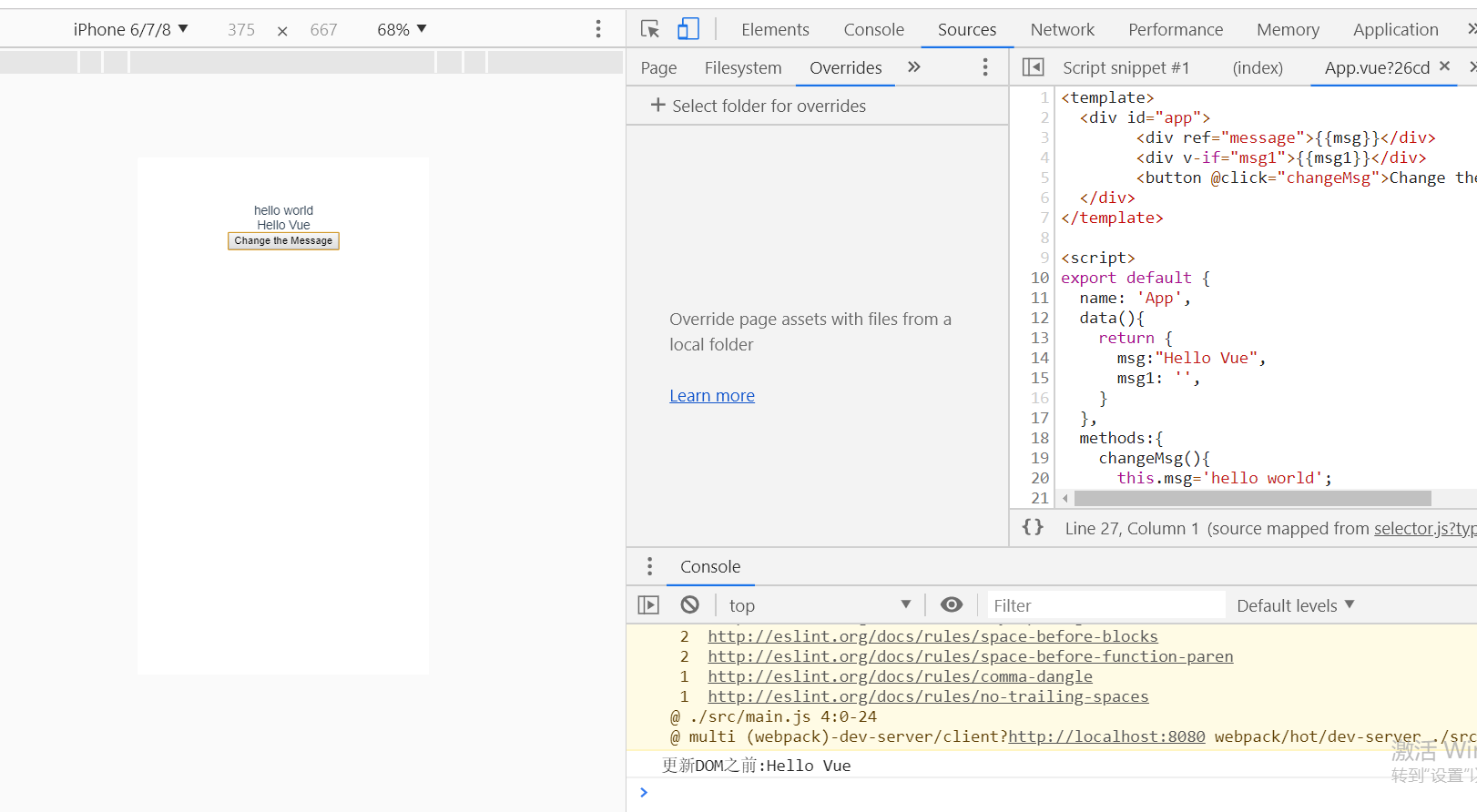Open the no-trailing-spaces eslint link
The image size is (1477, 812).
(928, 696)
